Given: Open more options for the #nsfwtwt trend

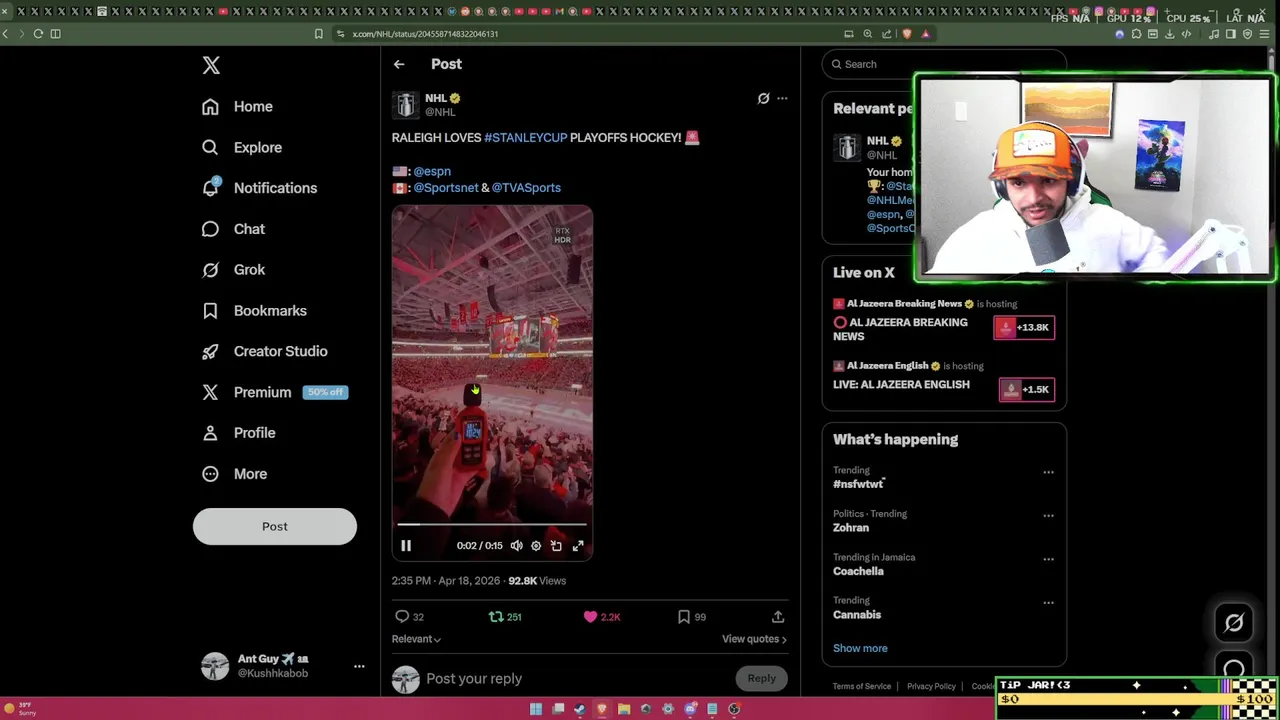Looking at the screenshot, I should pos(1048,472).
